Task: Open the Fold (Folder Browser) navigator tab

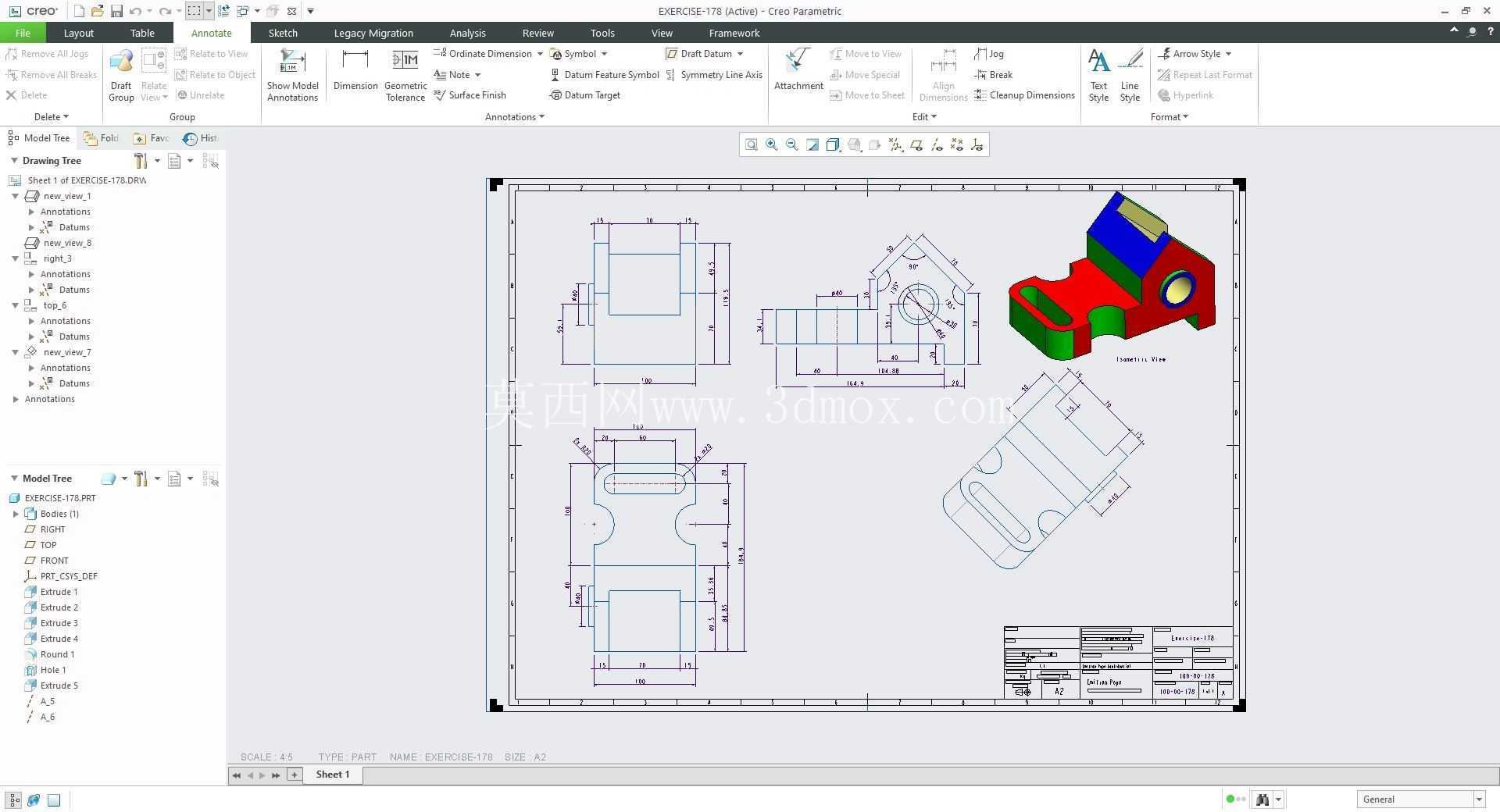Action: point(102,138)
